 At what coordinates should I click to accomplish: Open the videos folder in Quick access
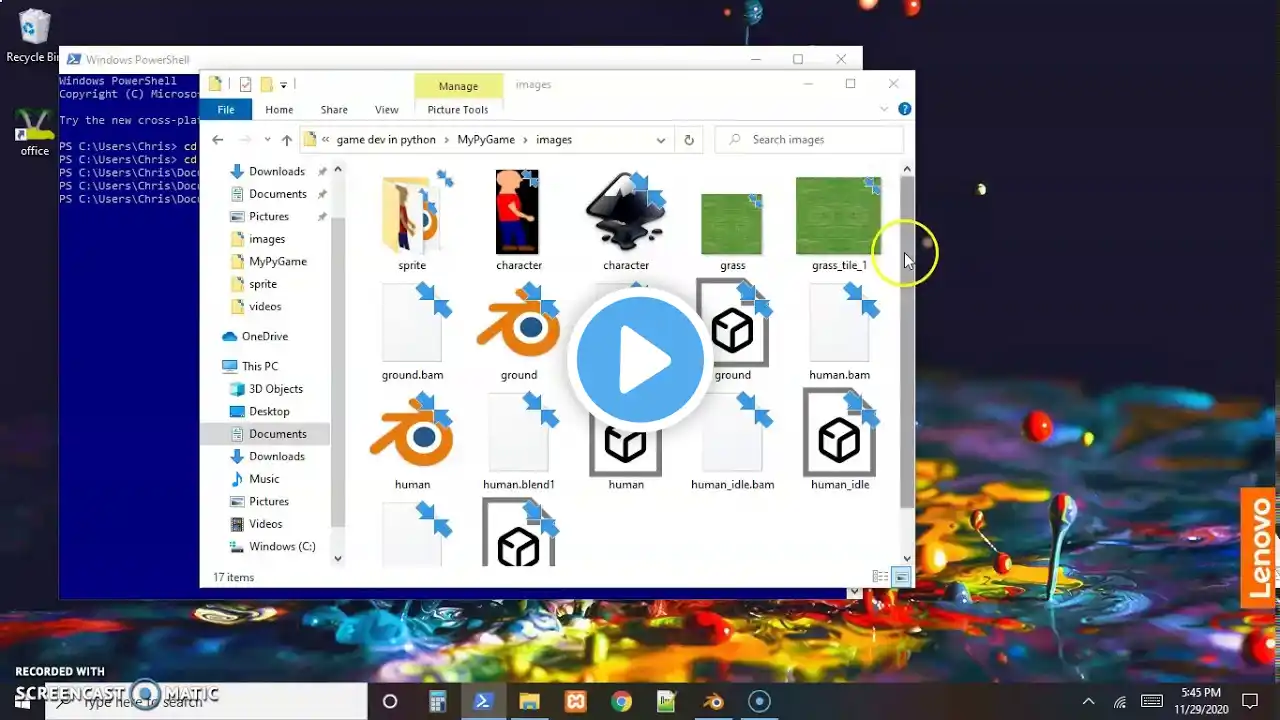265,306
